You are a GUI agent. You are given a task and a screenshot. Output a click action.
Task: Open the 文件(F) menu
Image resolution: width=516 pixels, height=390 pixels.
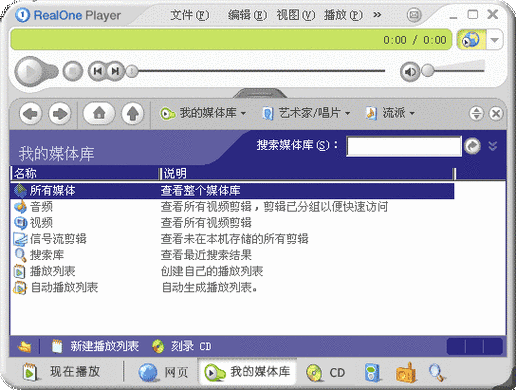190,15
